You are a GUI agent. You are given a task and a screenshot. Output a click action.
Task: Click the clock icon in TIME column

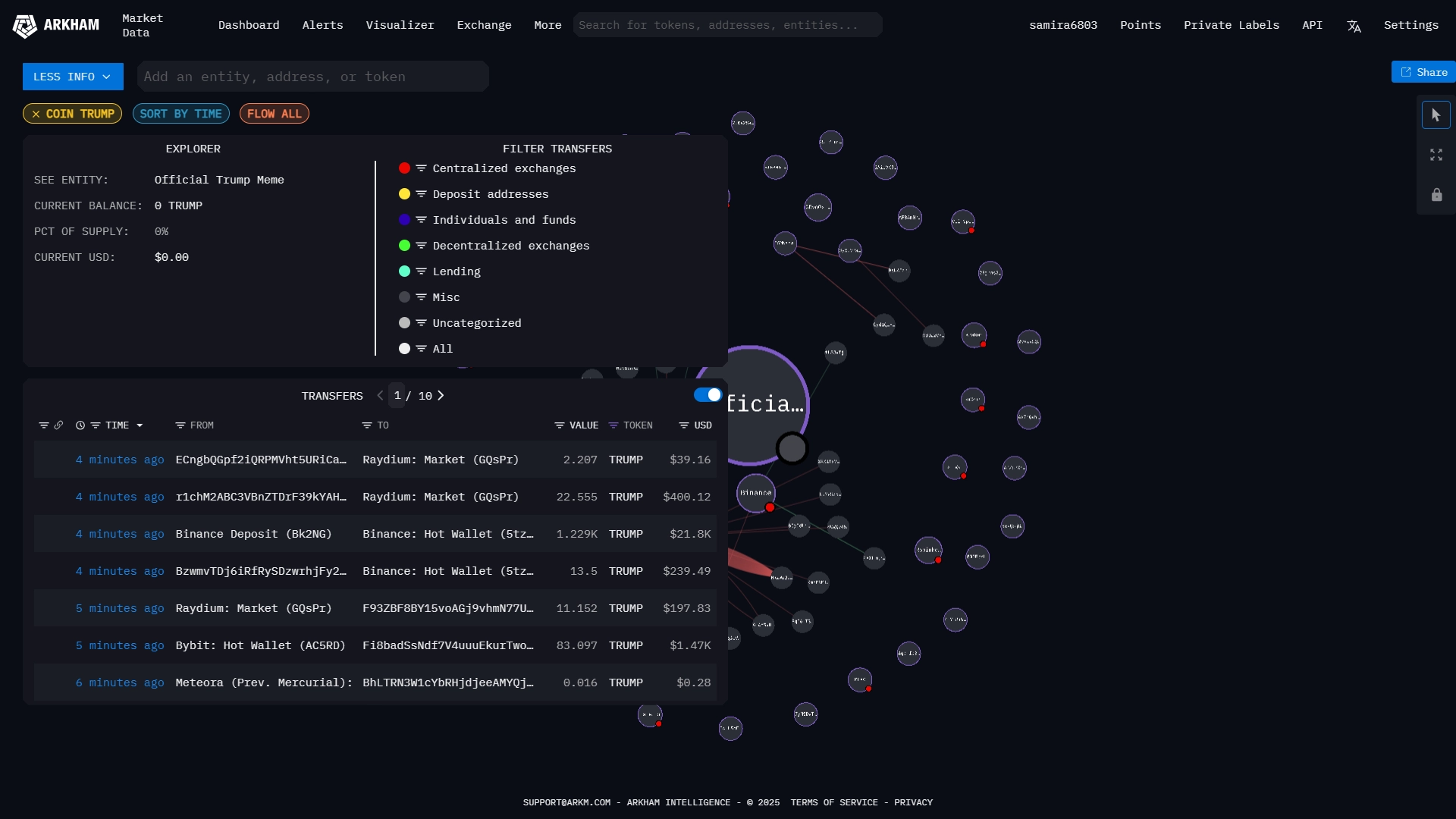(80, 426)
